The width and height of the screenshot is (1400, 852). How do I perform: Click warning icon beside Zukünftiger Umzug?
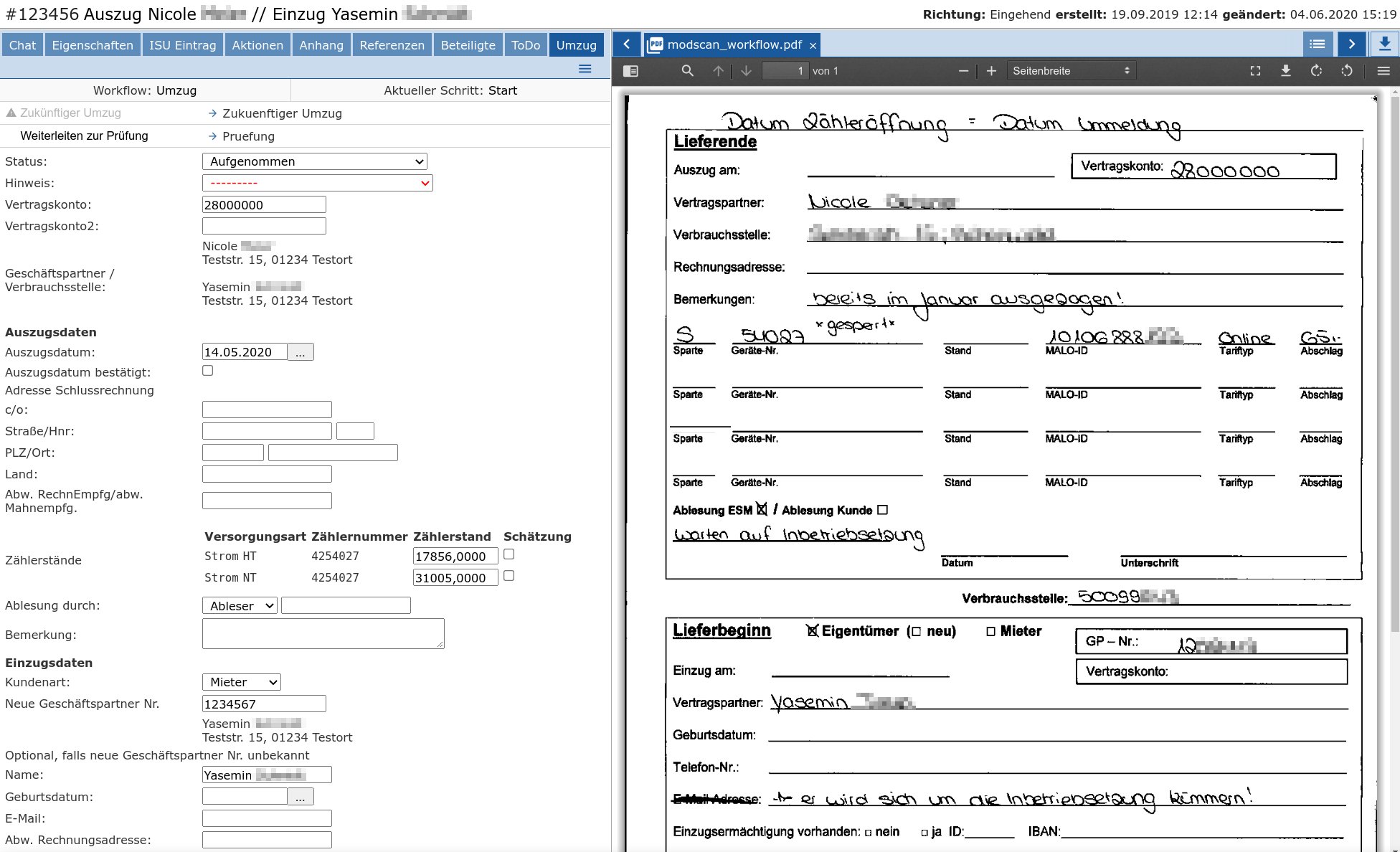click(x=11, y=113)
